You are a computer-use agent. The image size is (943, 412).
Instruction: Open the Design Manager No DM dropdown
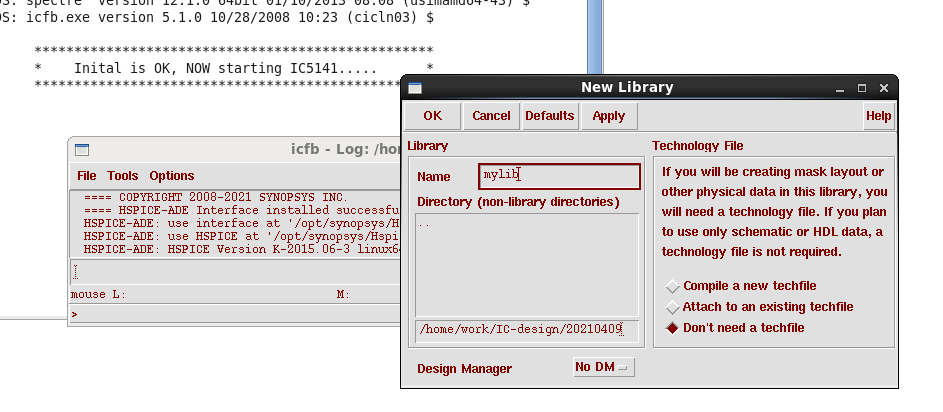[x=603, y=368]
